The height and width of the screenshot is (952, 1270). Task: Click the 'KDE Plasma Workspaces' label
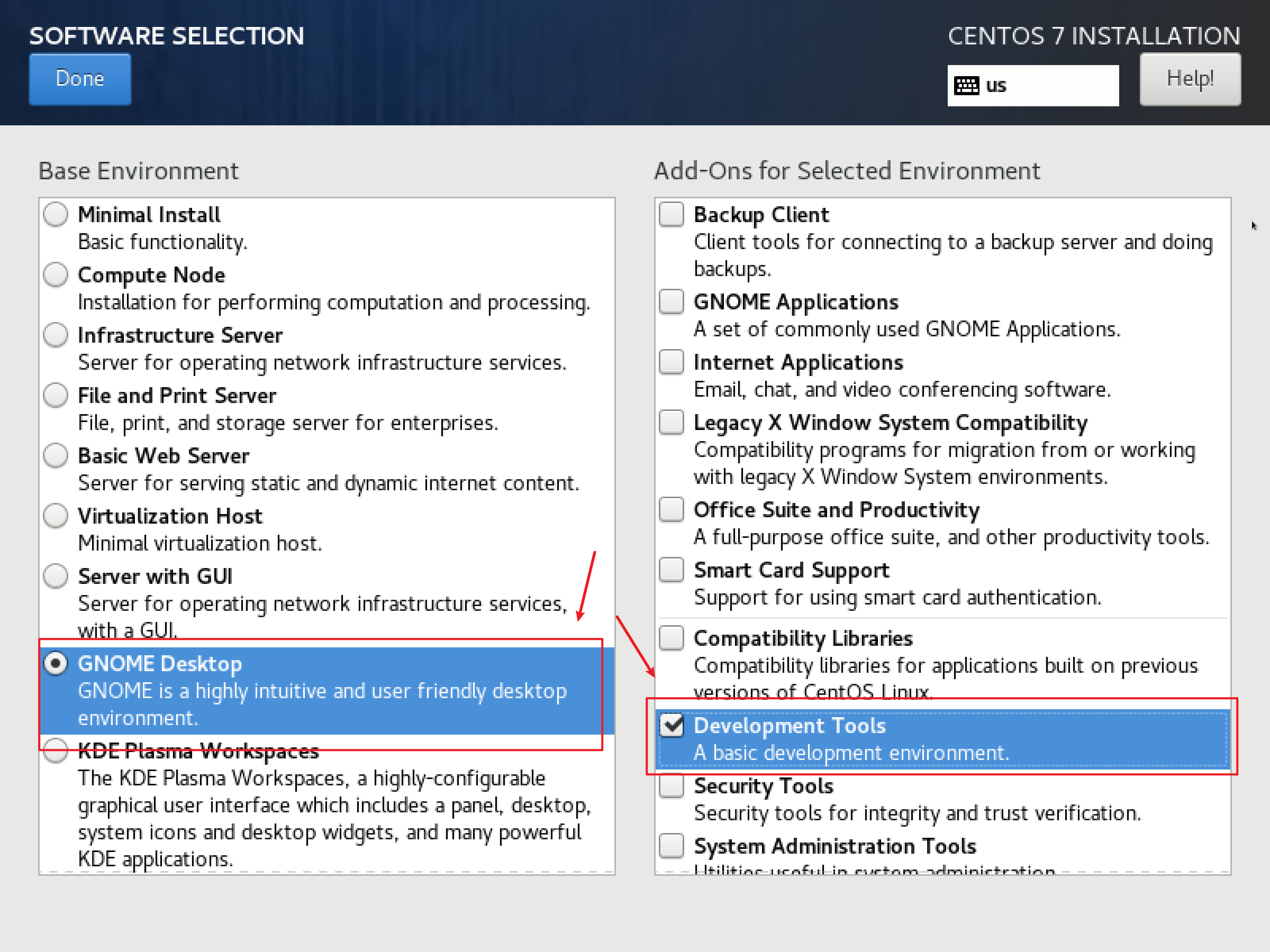click(198, 751)
